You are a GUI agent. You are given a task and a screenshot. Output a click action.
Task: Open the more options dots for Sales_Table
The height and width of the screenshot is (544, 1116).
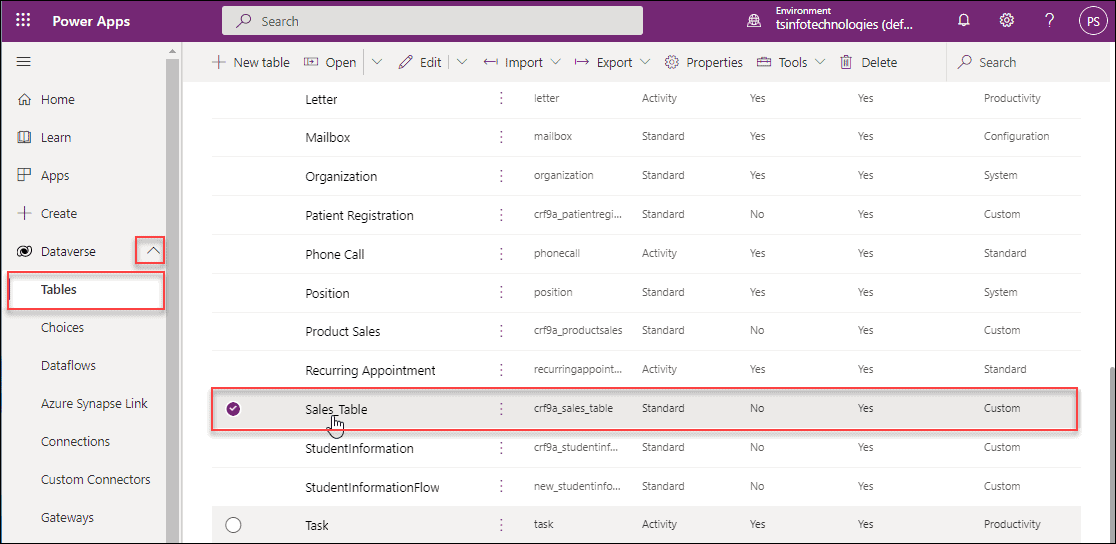pos(502,409)
